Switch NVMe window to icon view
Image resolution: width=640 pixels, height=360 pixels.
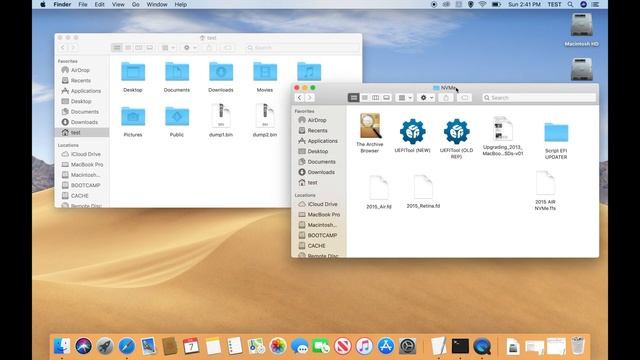353,98
